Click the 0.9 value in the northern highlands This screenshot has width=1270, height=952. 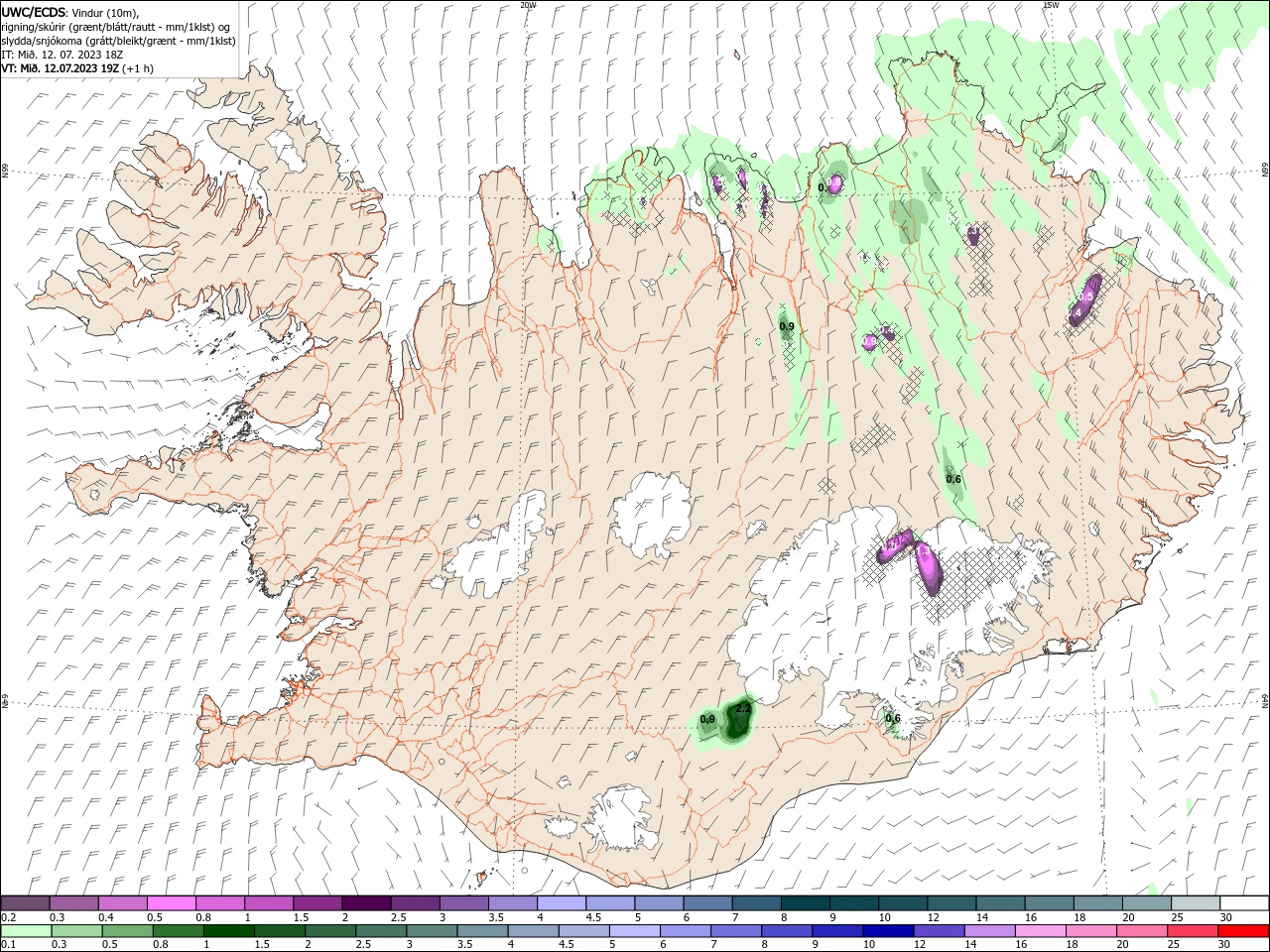coord(787,326)
